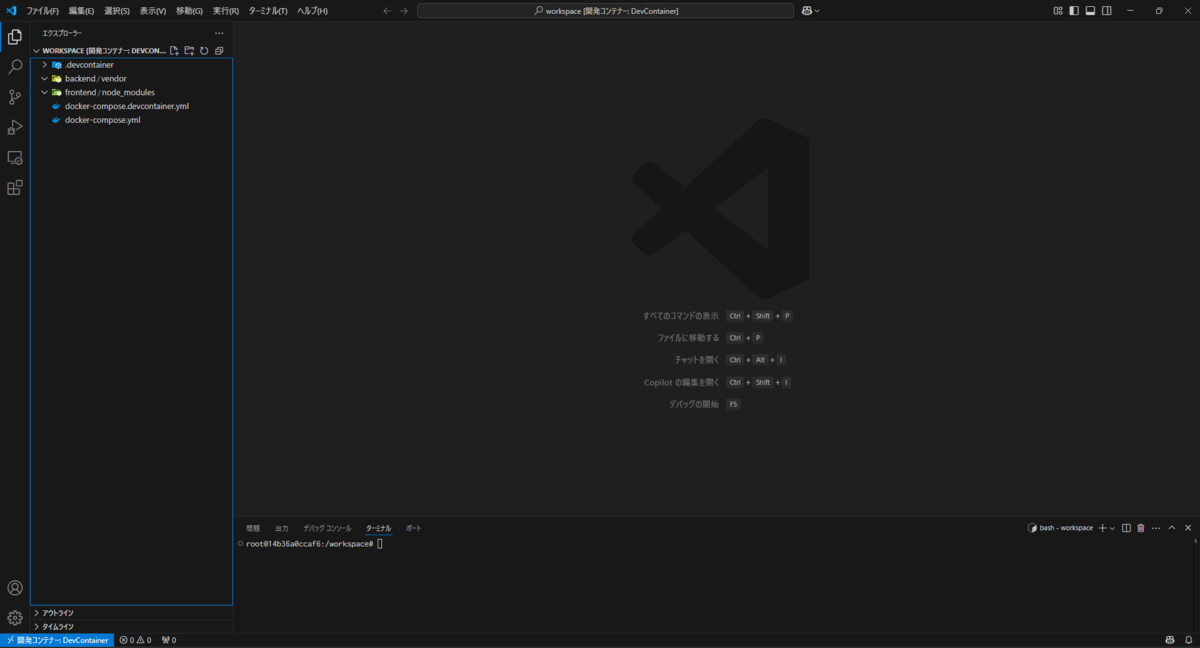Open the 編集(E) menu
1200x648 pixels.
tap(81, 11)
